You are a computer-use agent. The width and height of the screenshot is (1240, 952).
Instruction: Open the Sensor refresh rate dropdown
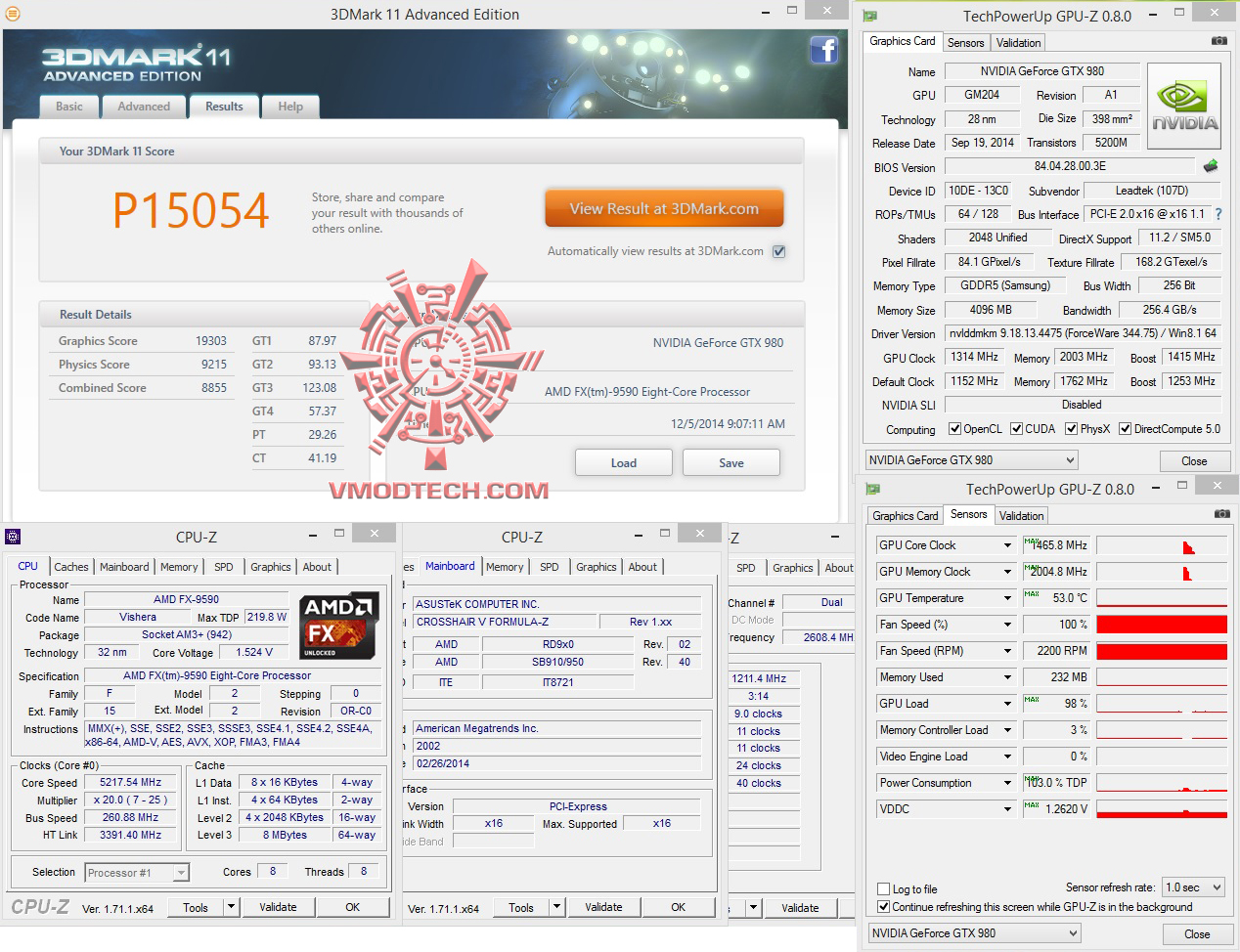tap(1193, 887)
